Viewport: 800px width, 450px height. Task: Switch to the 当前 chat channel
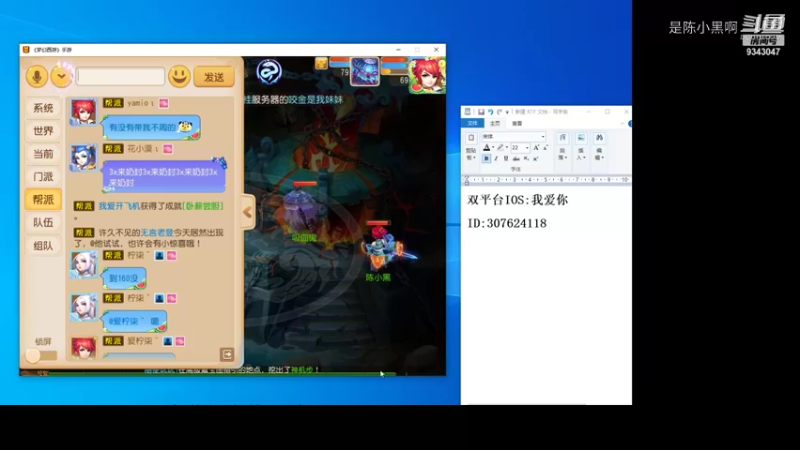(43, 154)
